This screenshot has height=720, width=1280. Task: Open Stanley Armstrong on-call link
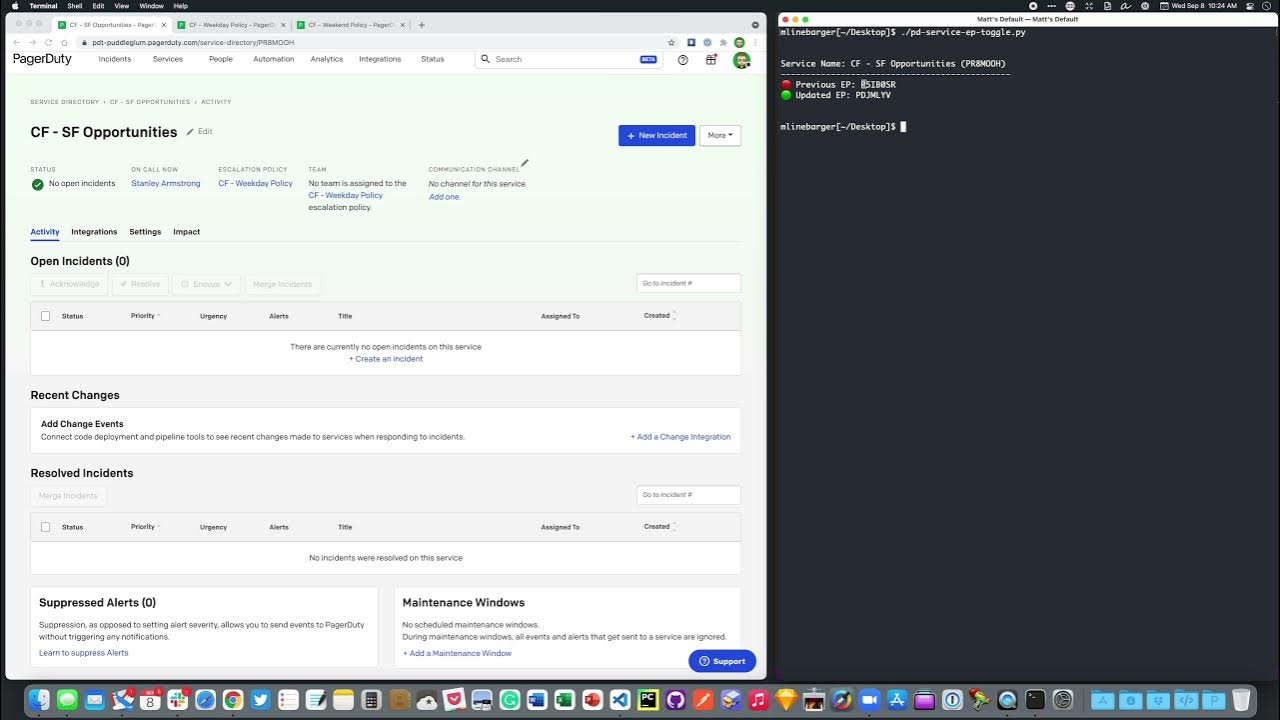(x=166, y=184)
